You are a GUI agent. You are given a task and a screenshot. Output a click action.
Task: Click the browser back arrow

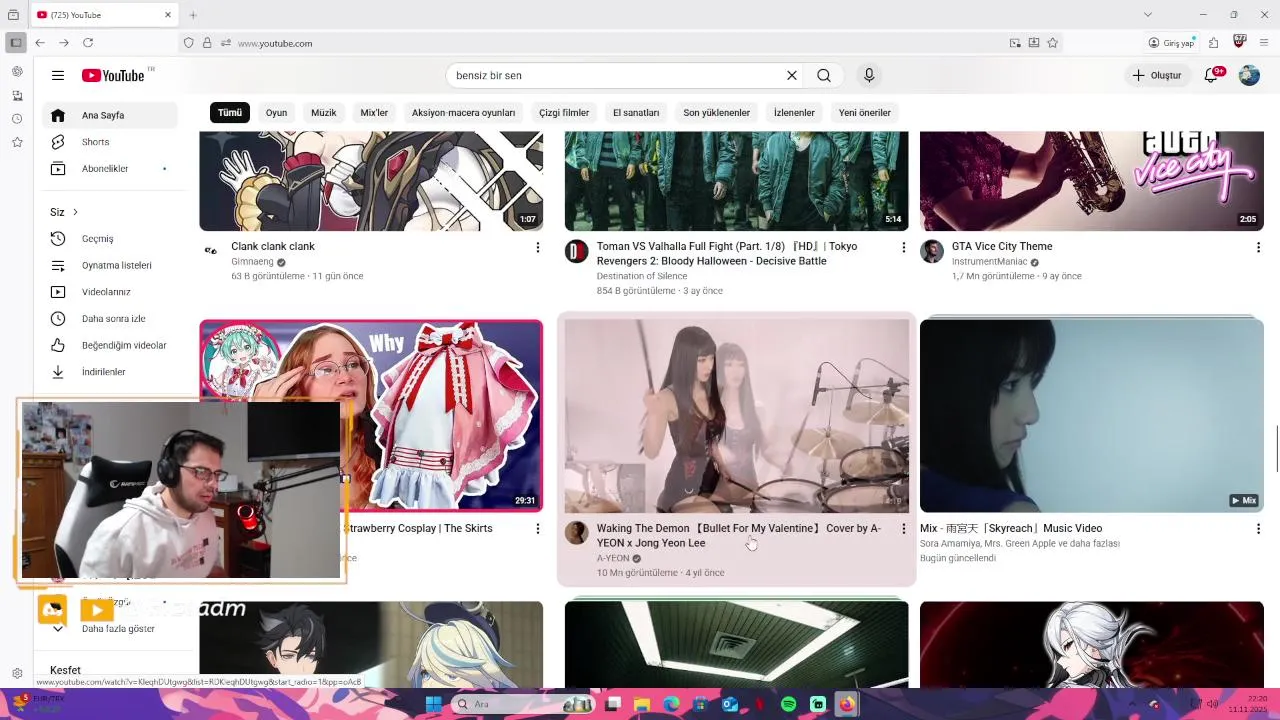(40, 43)
